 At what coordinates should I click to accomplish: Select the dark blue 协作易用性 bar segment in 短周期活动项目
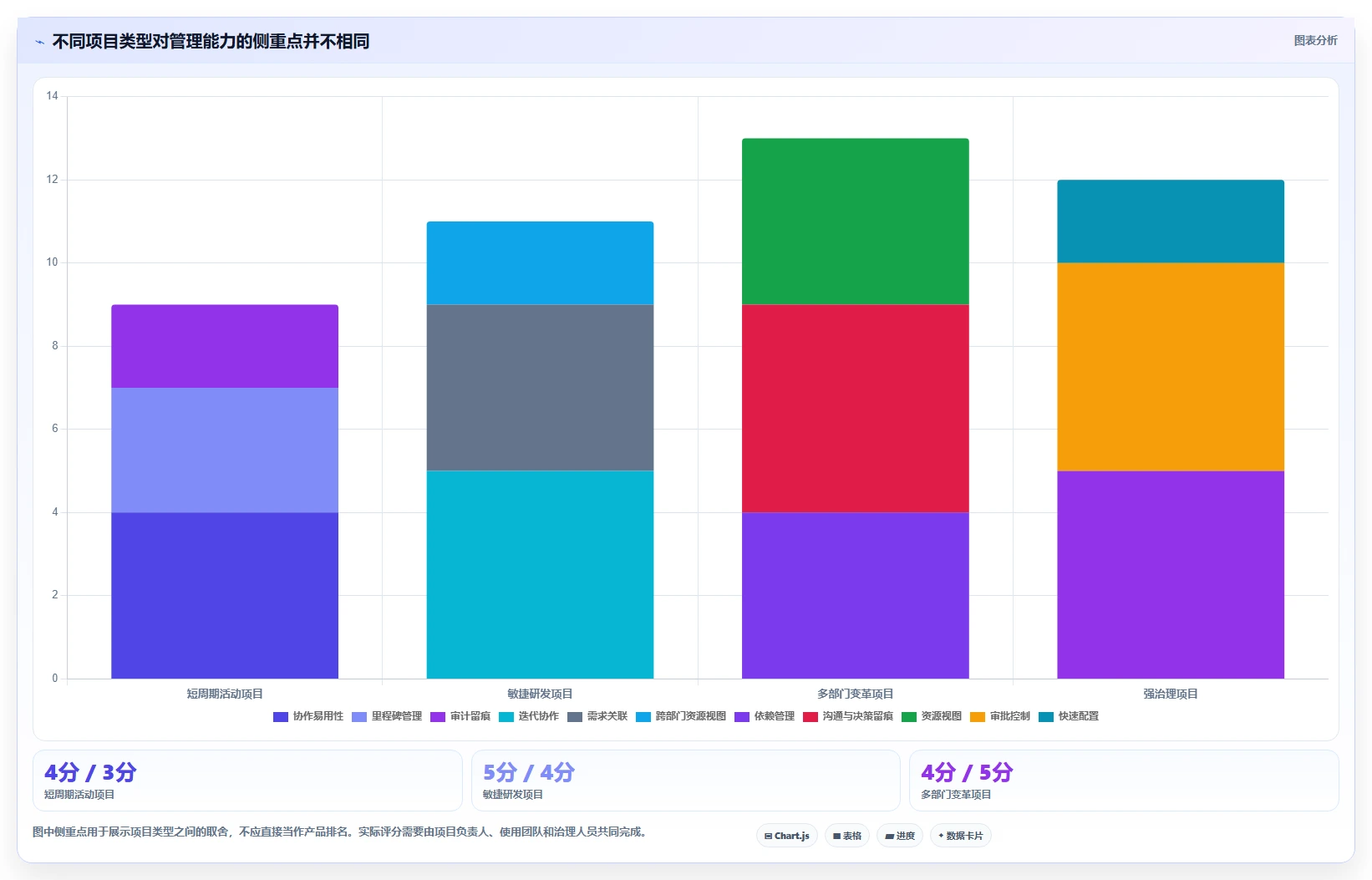(225, 595)
